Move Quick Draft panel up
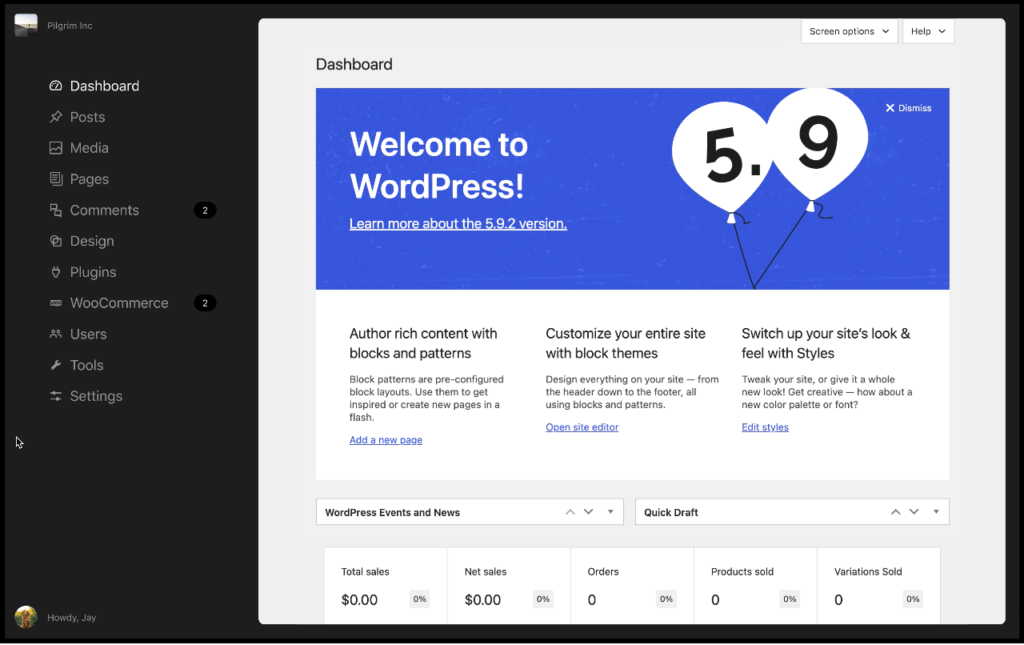The width and height of the screenshot is (1024, 645). click(895, 512)
